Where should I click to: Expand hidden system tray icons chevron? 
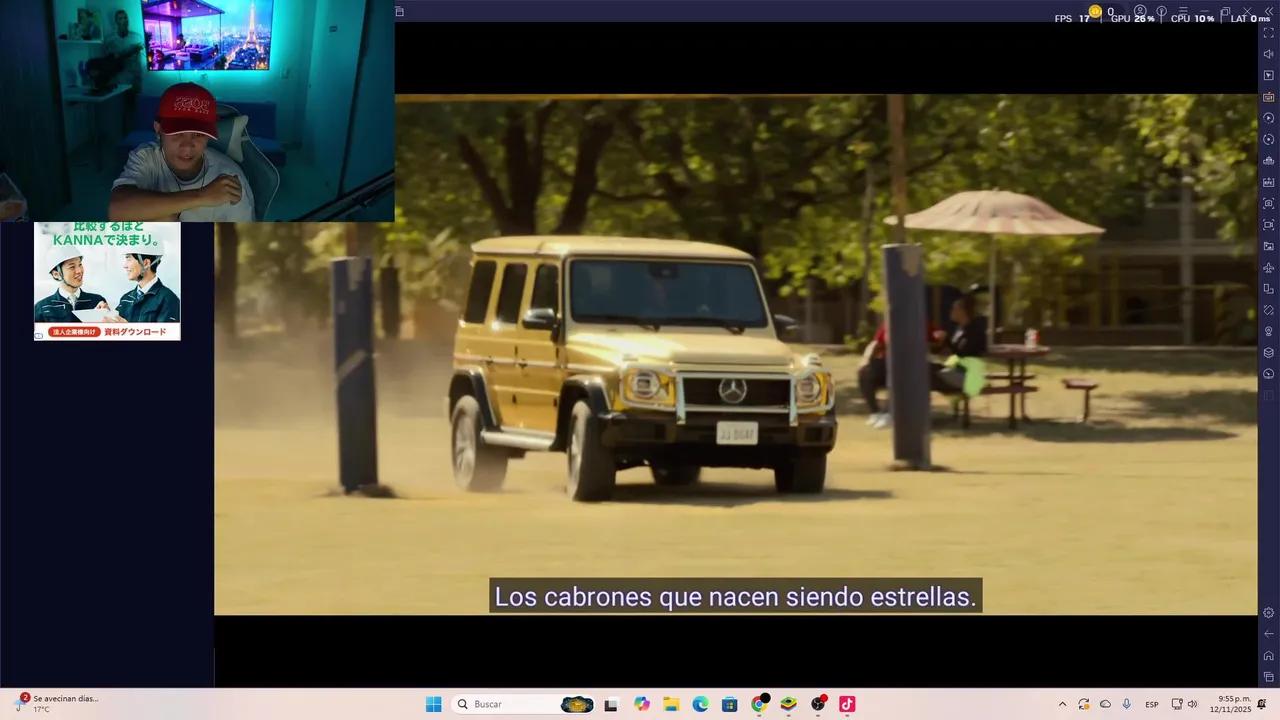(x=1062, y=704)
